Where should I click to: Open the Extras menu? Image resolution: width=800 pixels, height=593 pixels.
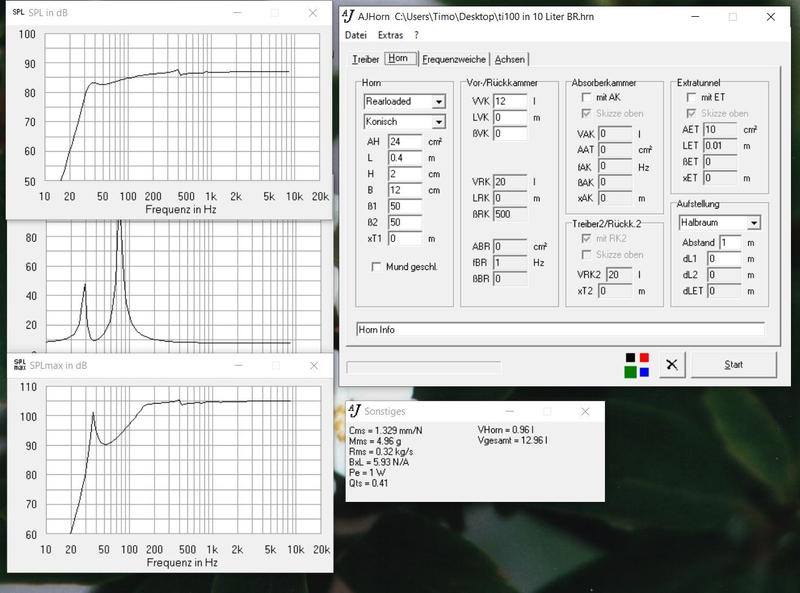click(x=391, y=35)
